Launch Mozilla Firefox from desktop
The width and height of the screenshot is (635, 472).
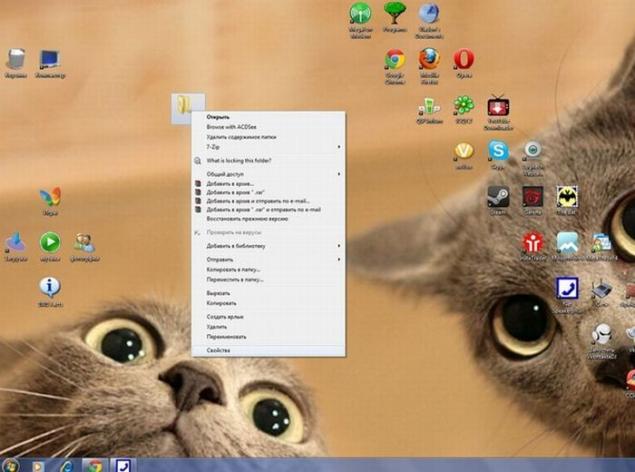pyautogui.click(x=429, y=60)
